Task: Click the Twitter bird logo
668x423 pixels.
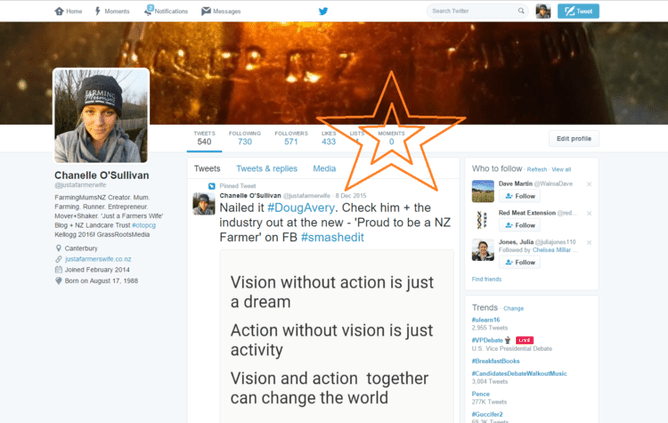Action: click(x=323, y=11)
